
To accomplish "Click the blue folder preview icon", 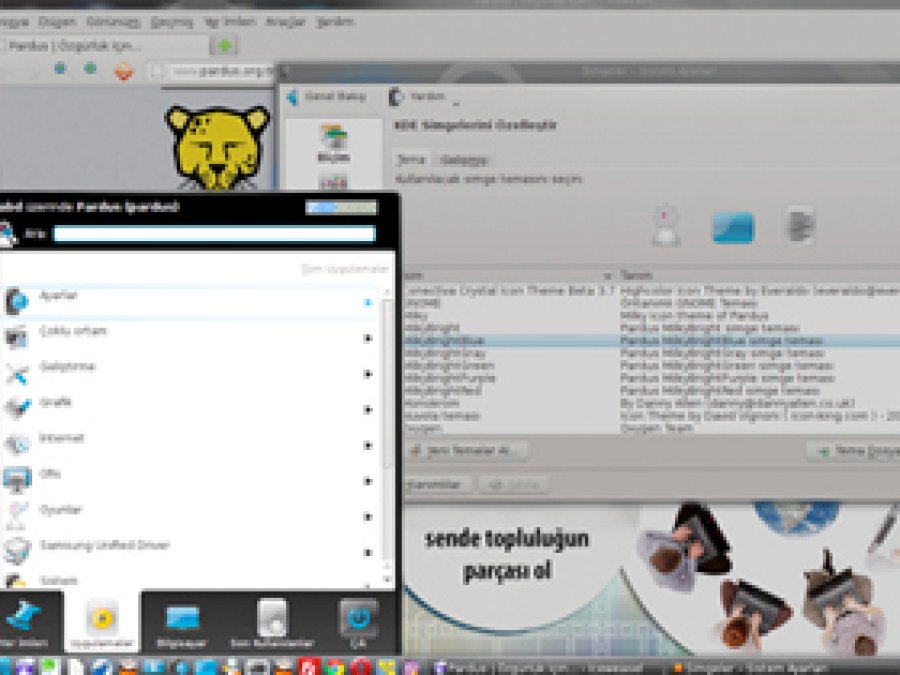I will coord(733,228).
